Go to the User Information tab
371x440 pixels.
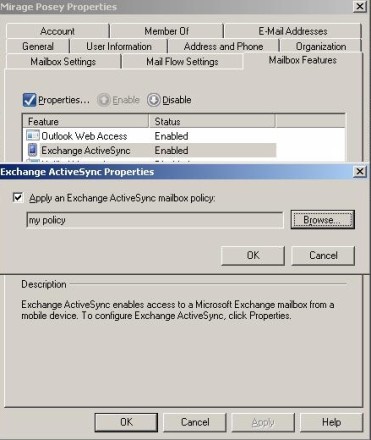click(119, 46)
